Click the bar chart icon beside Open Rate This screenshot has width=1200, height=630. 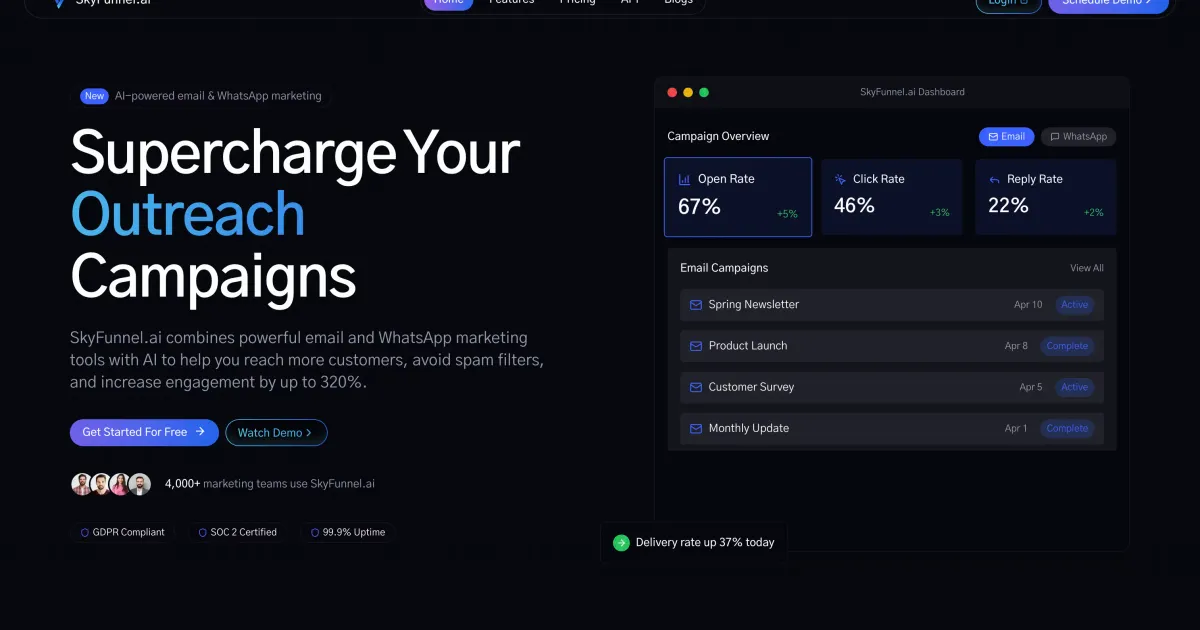pyautogui.click(x=685, y=180)
